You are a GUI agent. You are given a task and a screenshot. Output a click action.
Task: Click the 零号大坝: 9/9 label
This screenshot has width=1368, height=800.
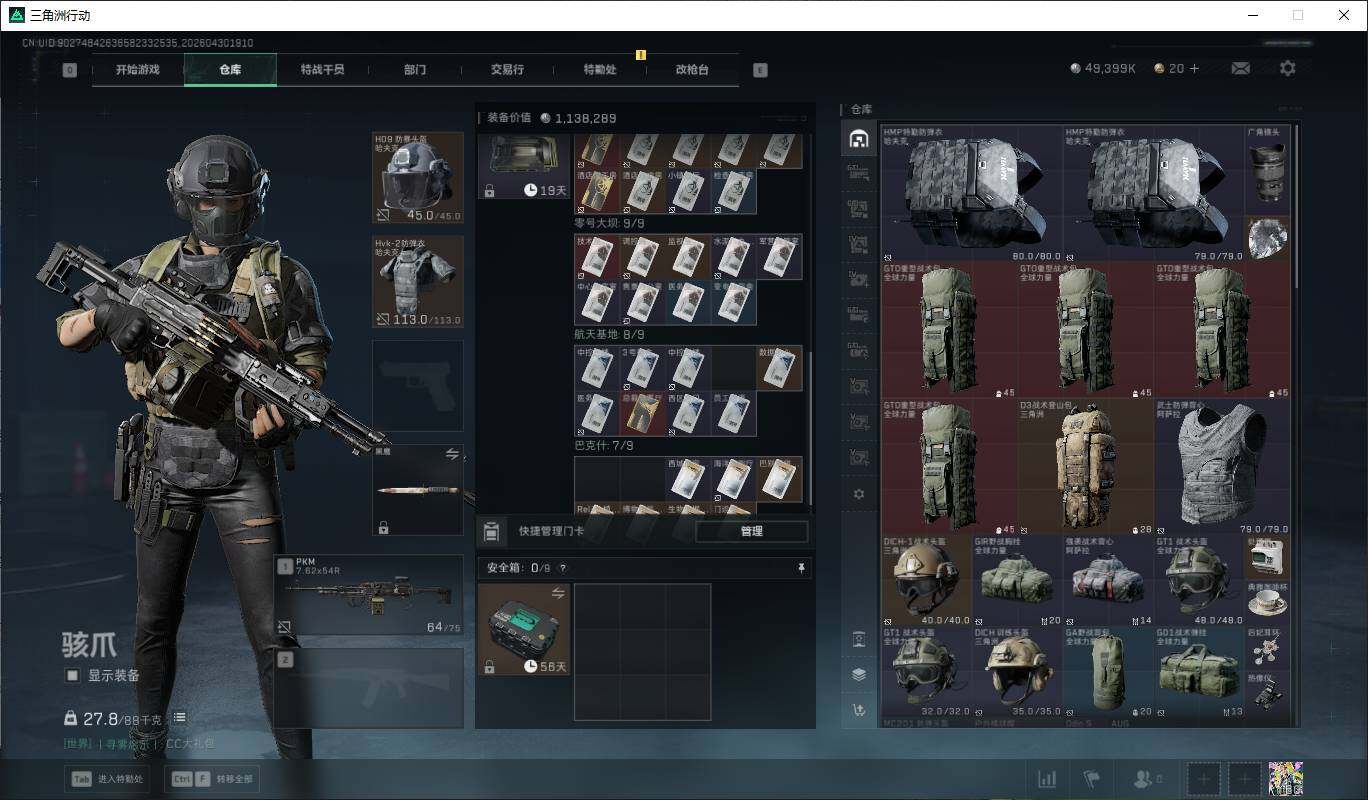tap(609, 223)
